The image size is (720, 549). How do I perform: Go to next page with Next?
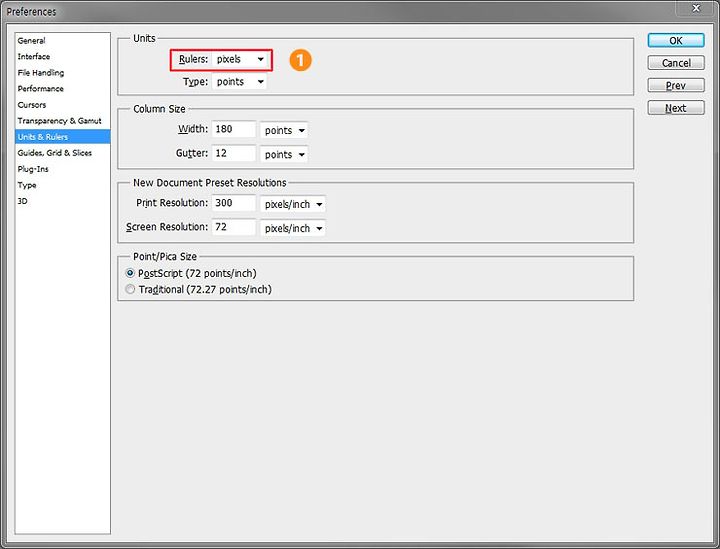coord(676,108)
